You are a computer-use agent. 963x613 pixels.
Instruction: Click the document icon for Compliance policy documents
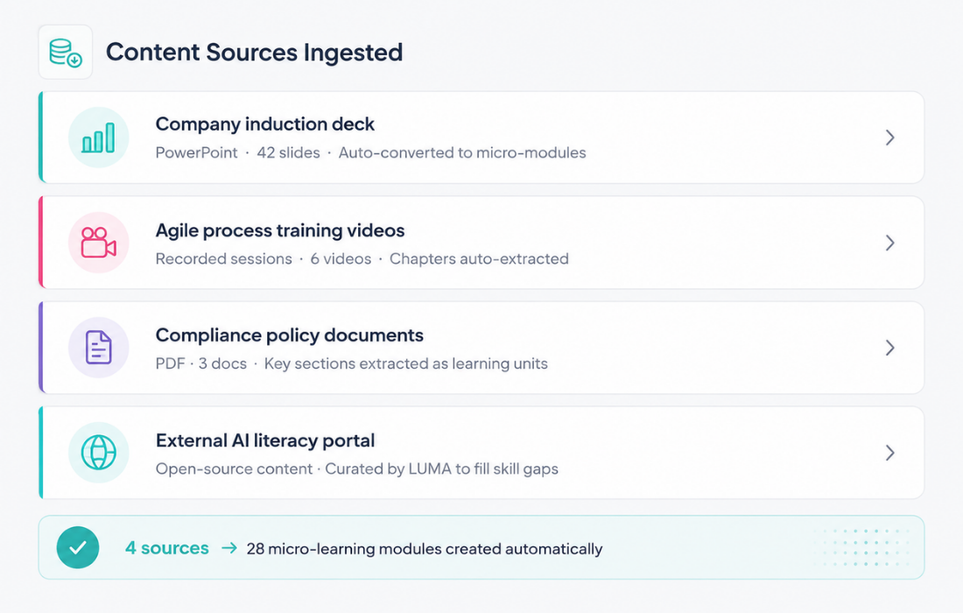pos(98,347)
